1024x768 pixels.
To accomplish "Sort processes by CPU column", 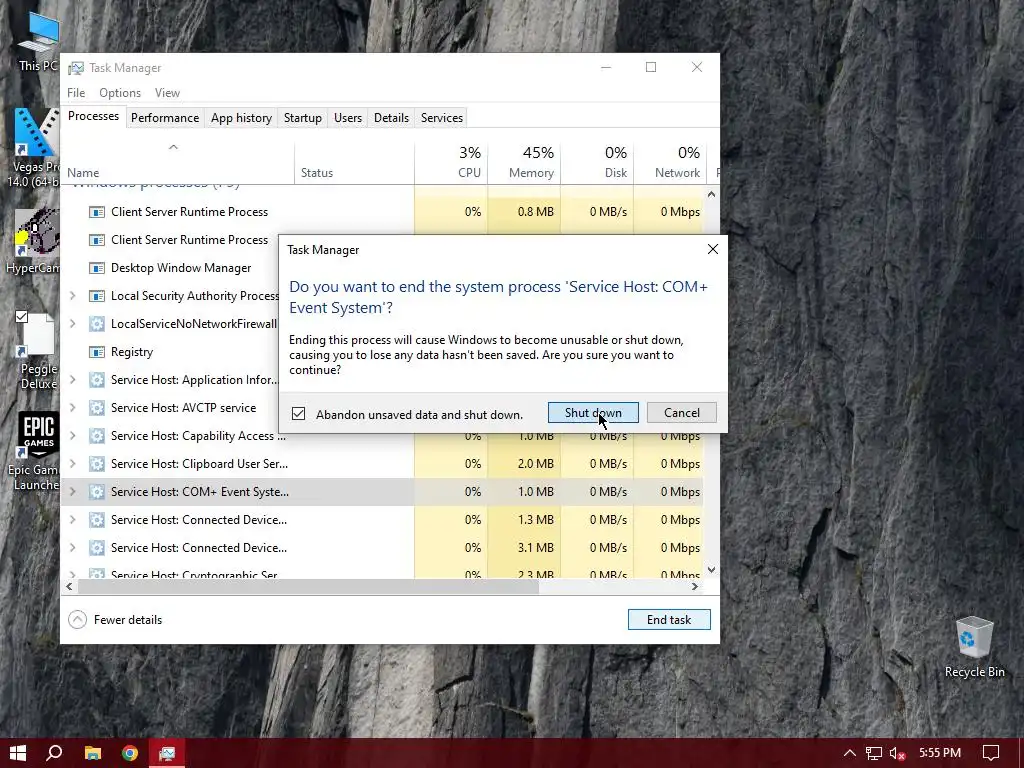I will [451, 163].
